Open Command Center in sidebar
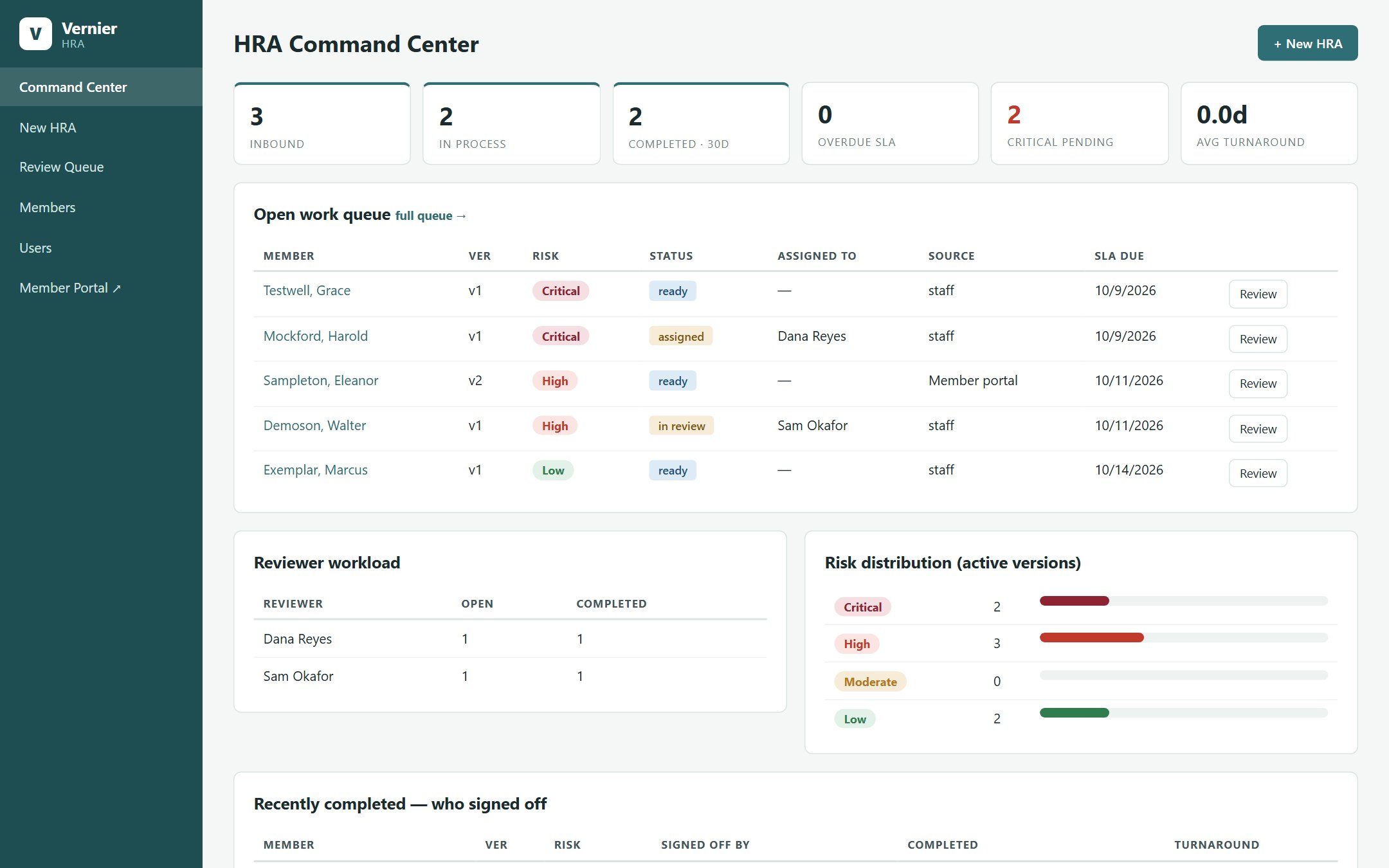This screenshot has height=868, width=1389. coord(101,87)
